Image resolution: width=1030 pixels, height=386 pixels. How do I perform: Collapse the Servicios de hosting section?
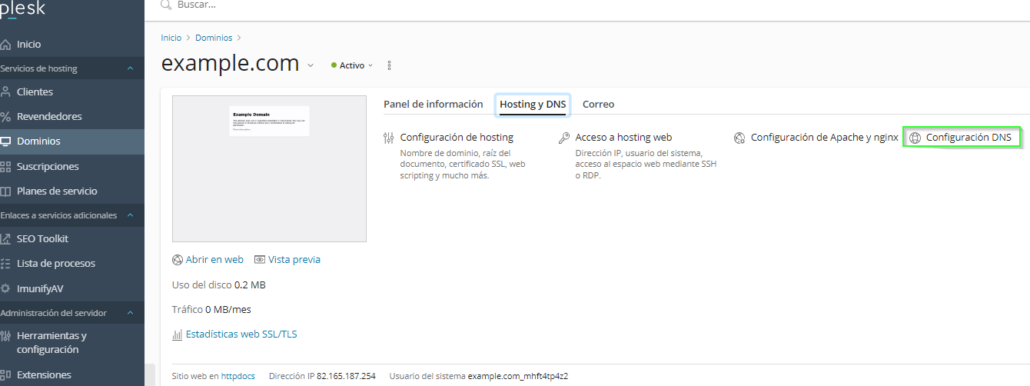pos(130,68)
